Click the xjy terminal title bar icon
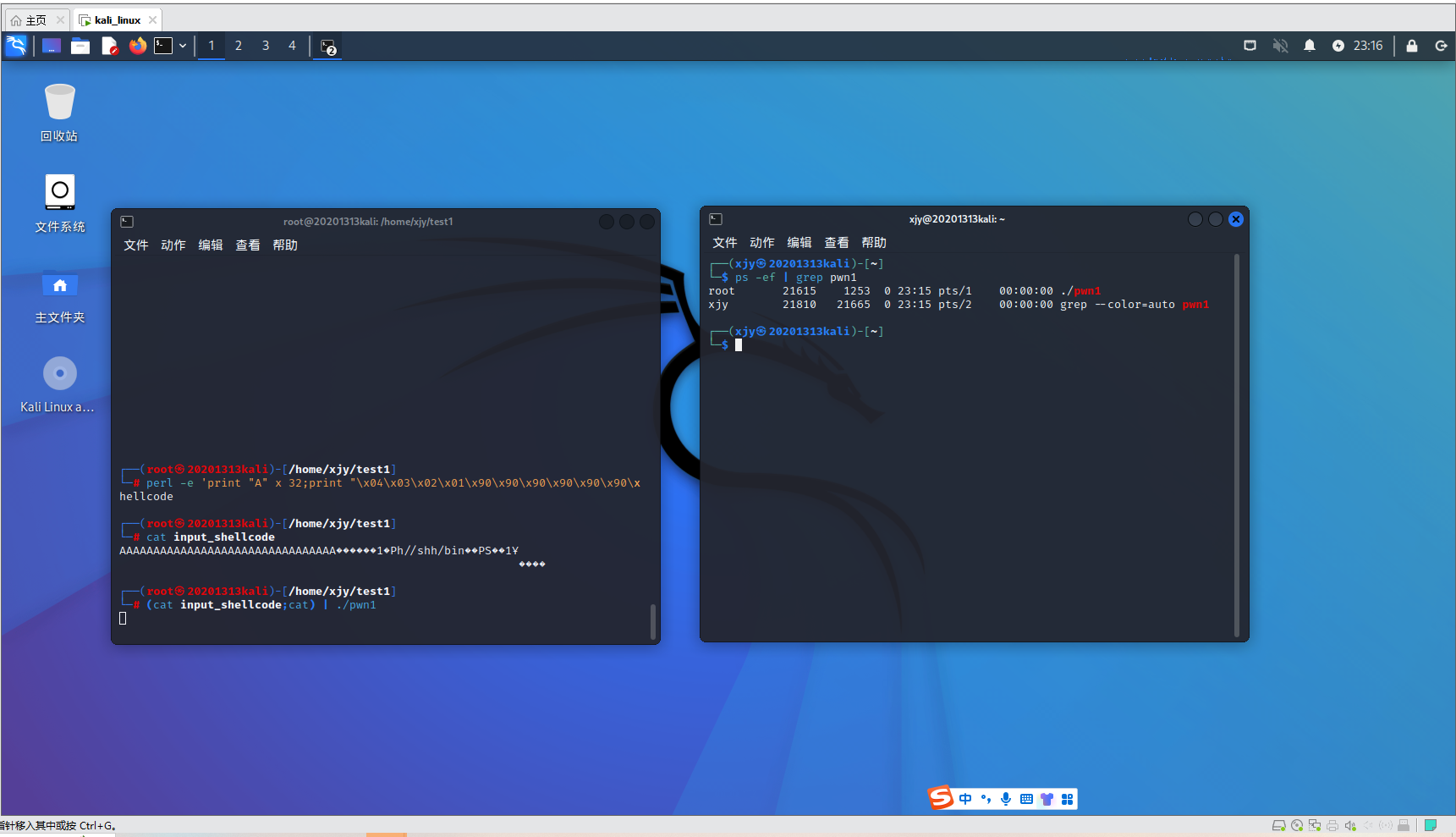Image resolution: width=1456 pixels, height=837 pixels. pos(716,219)
